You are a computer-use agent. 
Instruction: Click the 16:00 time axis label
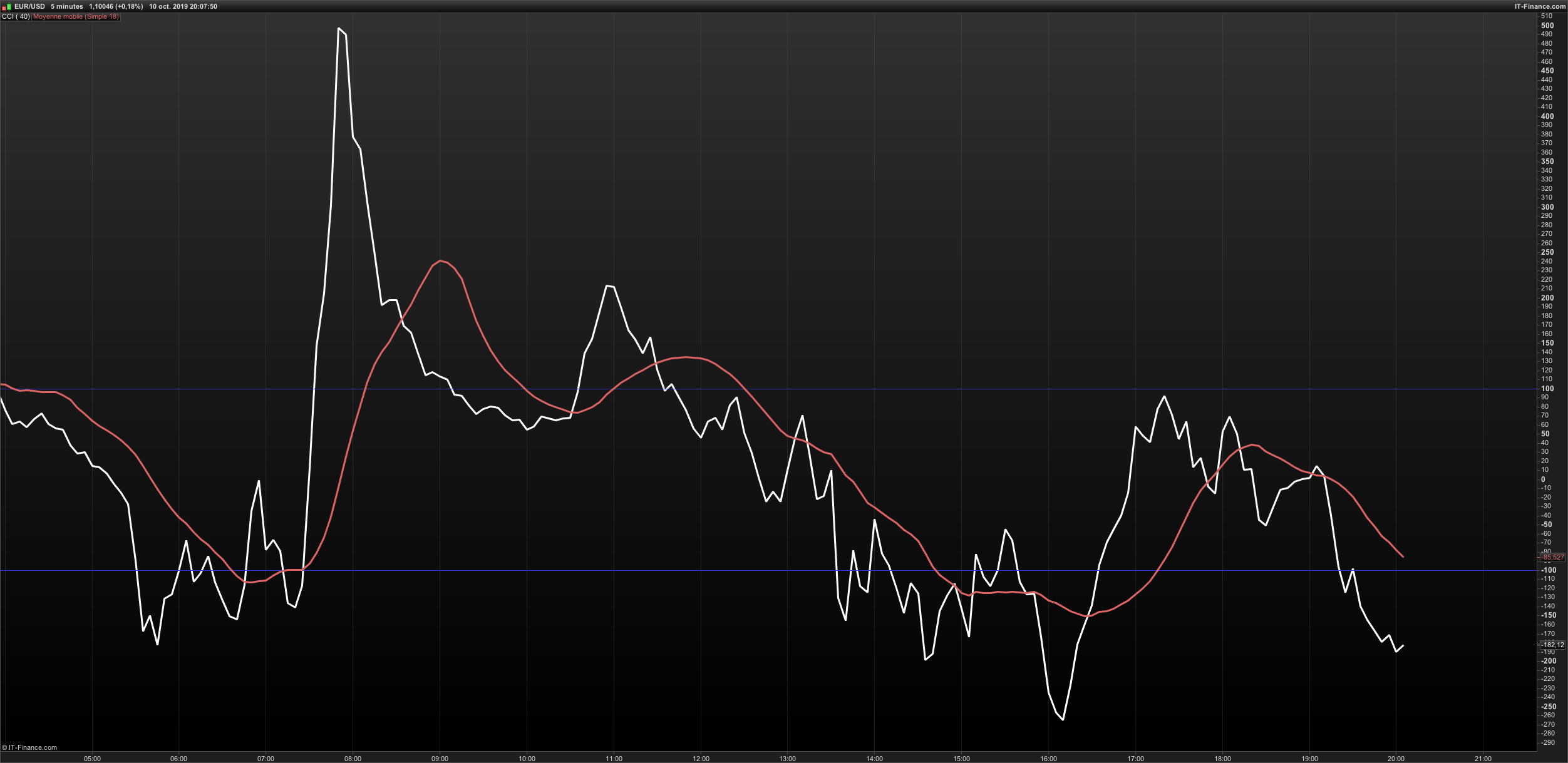(1049, 759)
